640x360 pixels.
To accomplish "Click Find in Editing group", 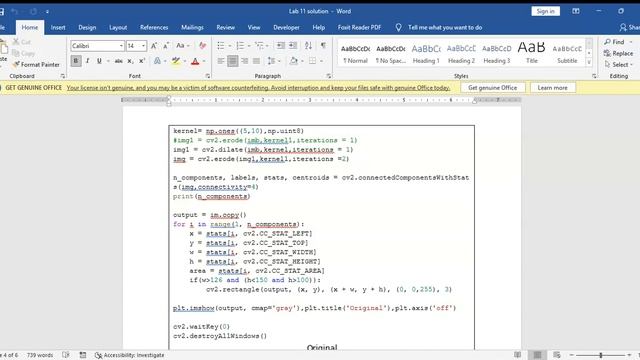I will click(615, 42).
